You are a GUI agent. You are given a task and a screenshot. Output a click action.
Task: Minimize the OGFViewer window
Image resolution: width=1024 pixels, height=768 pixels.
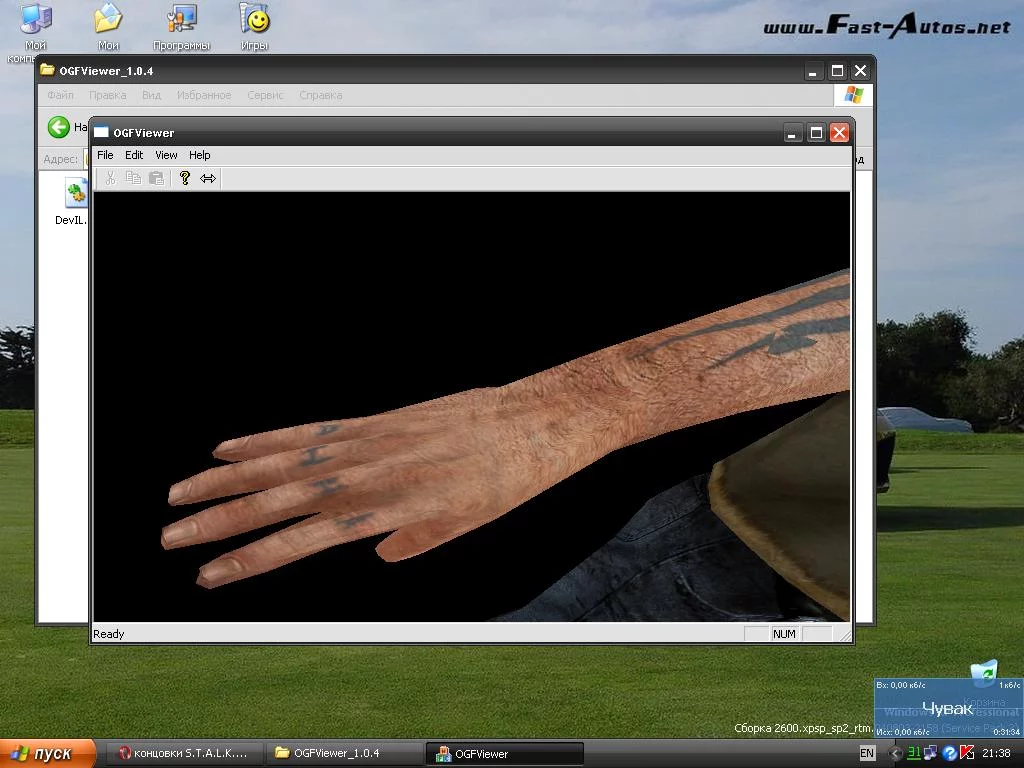point(792,133)
